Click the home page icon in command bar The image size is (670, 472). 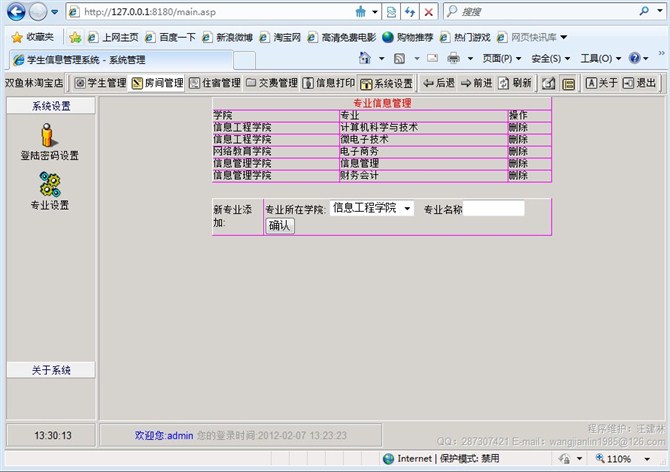pyautogui.click(x=364, y=58)
